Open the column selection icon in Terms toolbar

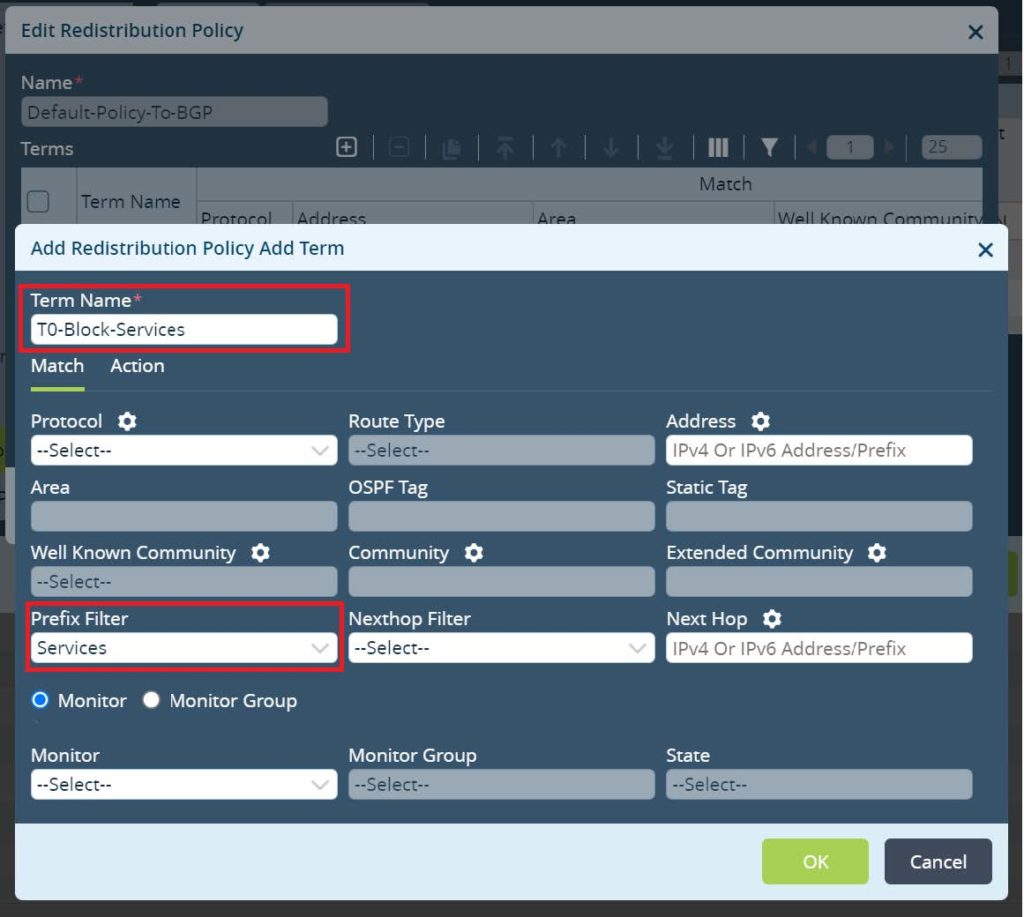(x=717, y=146)
